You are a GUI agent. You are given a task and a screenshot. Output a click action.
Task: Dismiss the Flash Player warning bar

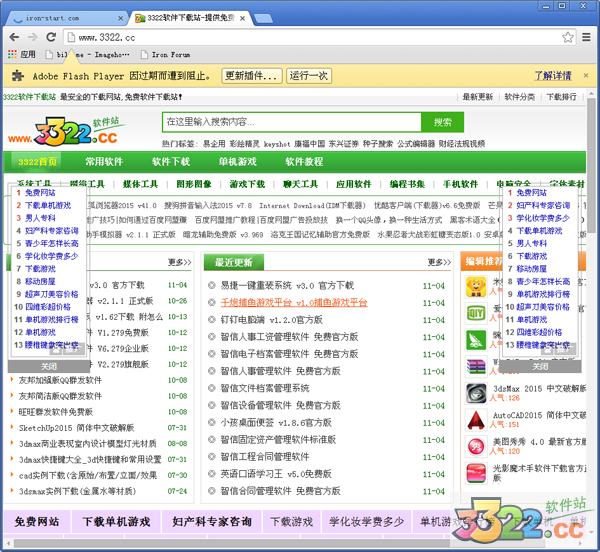(586, 76)
